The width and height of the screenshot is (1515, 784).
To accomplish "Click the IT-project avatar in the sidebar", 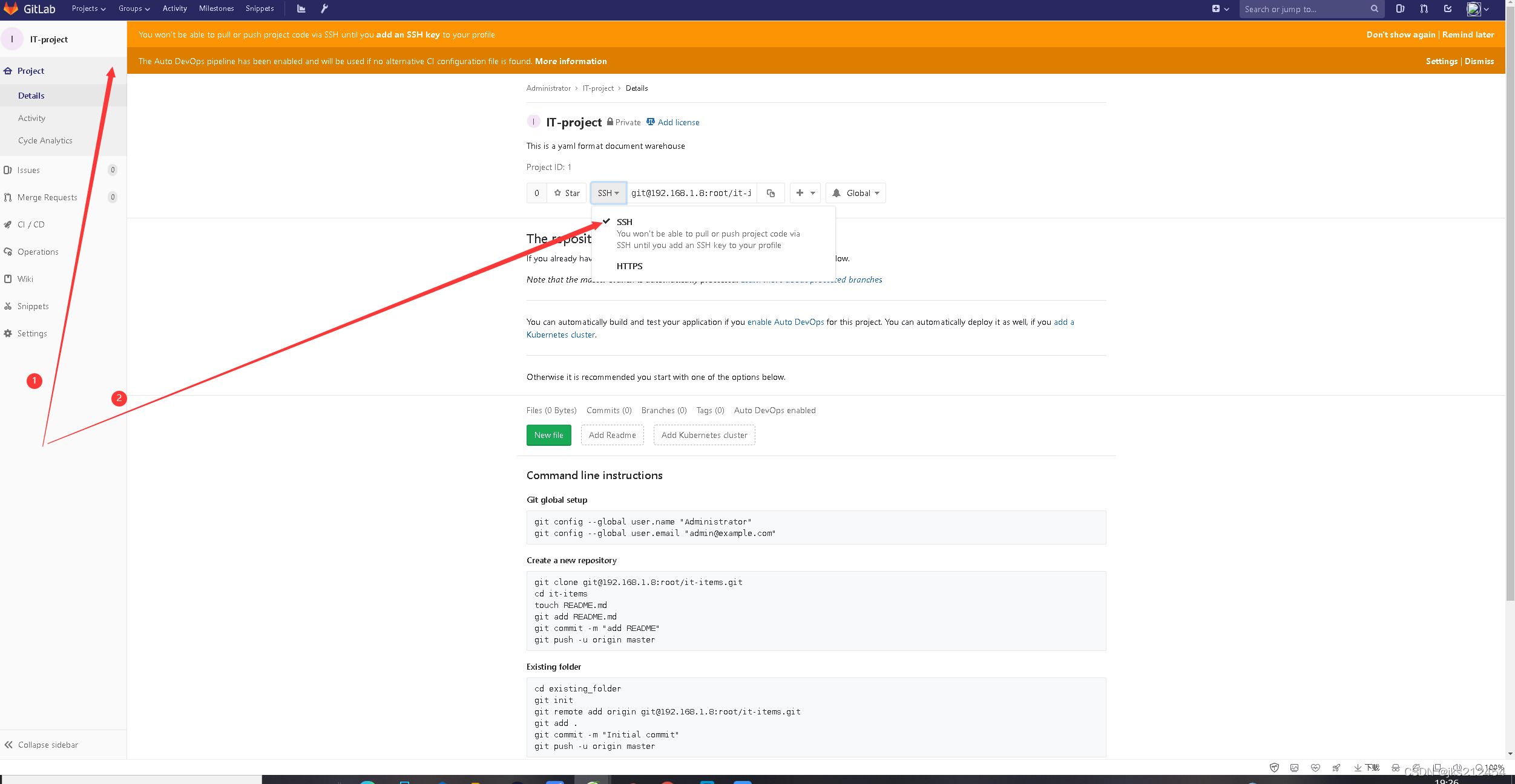I will [x=12, y=39].
